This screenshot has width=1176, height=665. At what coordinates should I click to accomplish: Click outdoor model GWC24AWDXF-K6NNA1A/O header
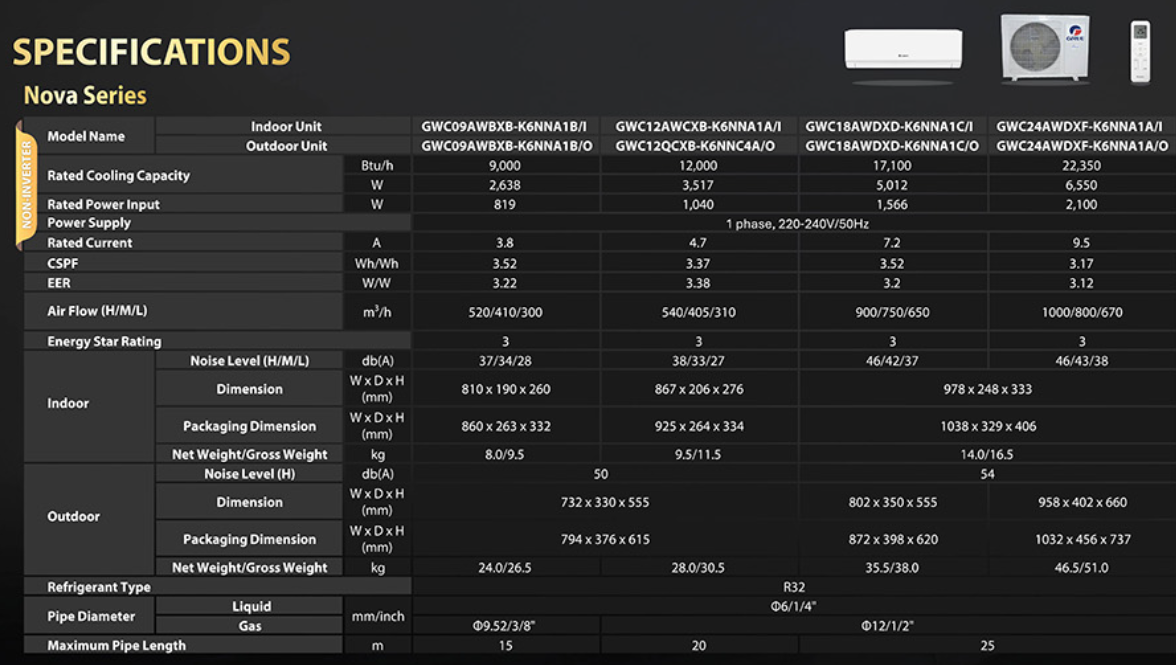coord(1082,146)
